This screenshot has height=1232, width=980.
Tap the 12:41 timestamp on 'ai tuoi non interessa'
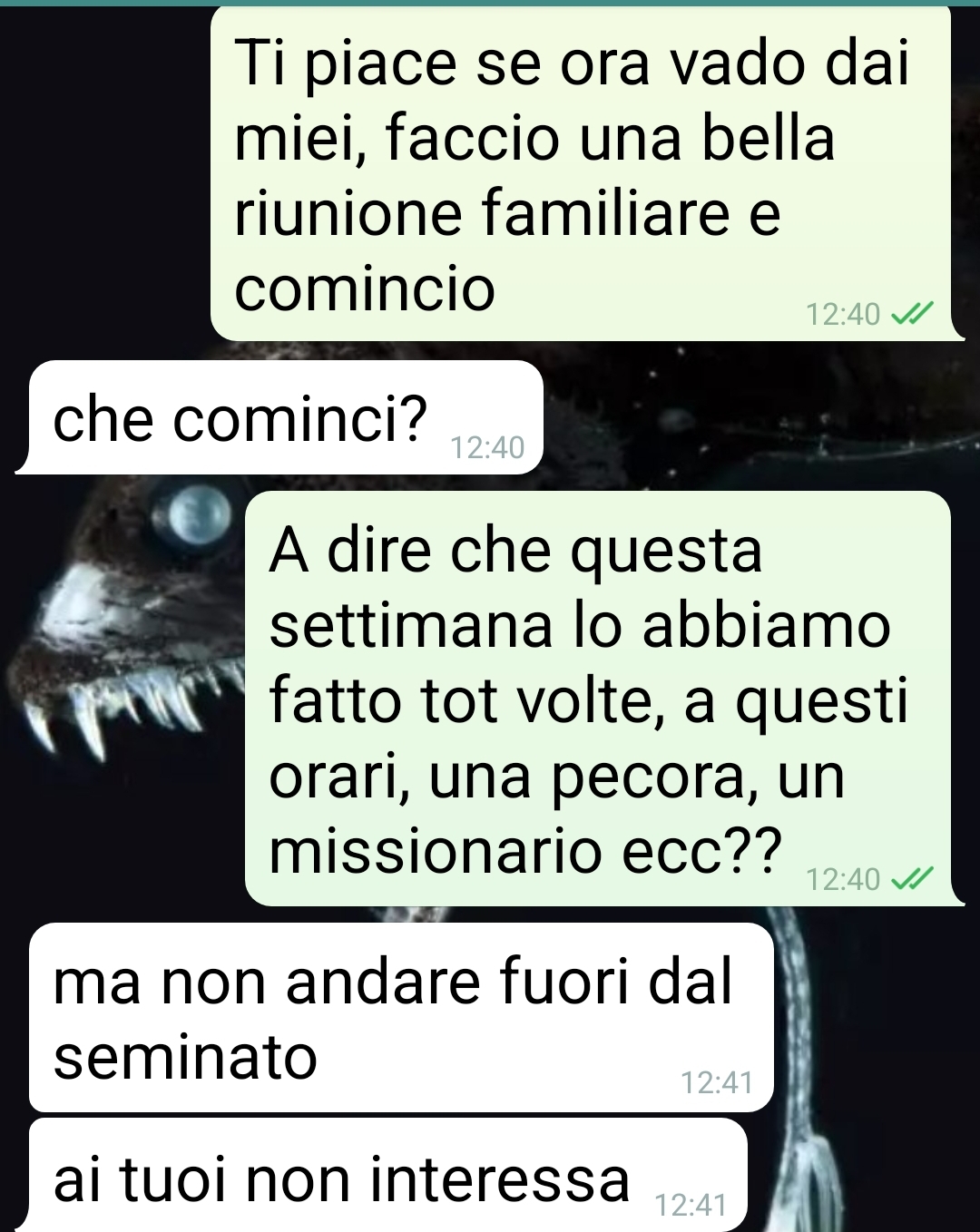pos(691,1205)
